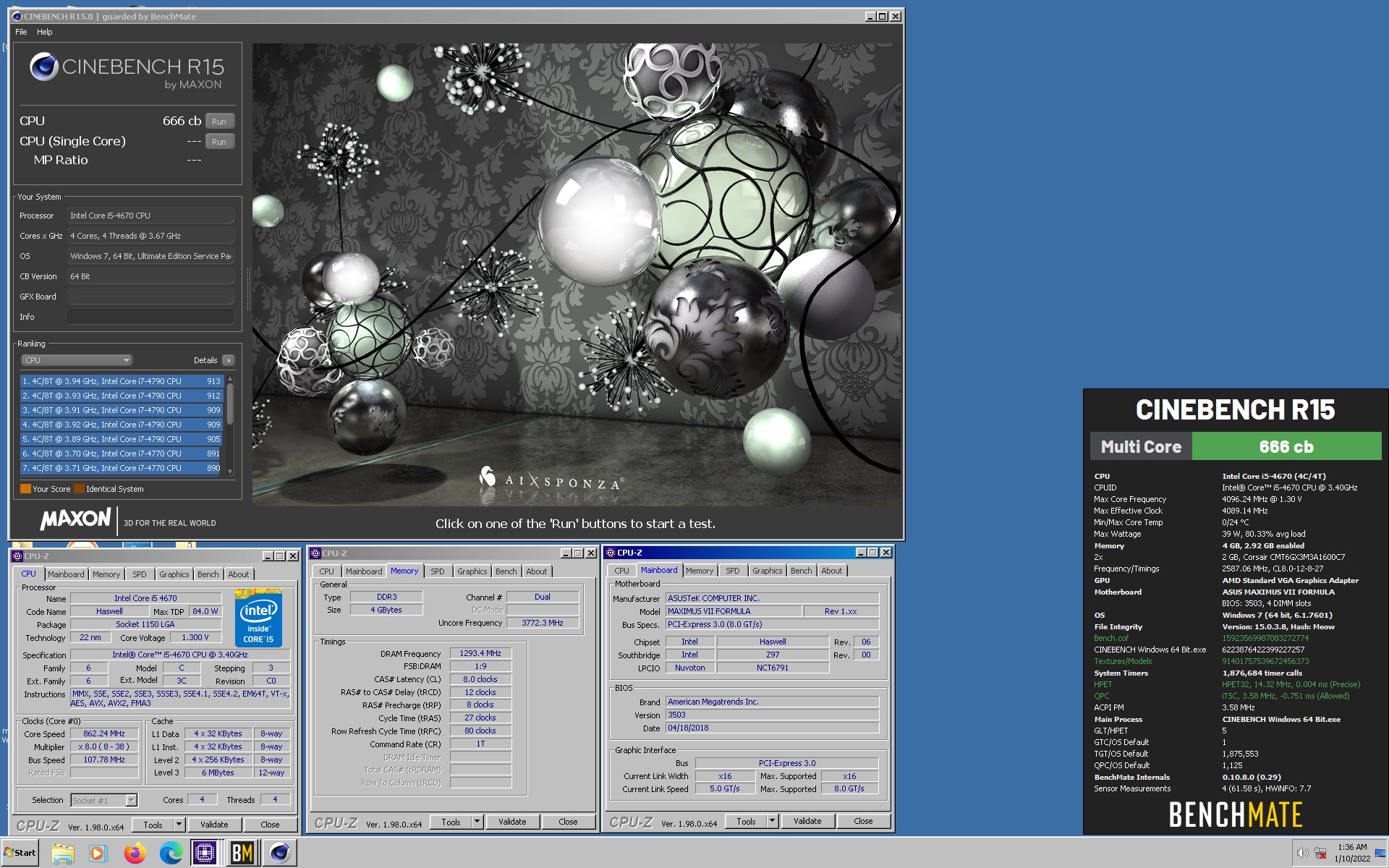This screenshot has height=868, width=1389.
Task: Click the ranking list scroll down arrow
Action: coord(230,472)
